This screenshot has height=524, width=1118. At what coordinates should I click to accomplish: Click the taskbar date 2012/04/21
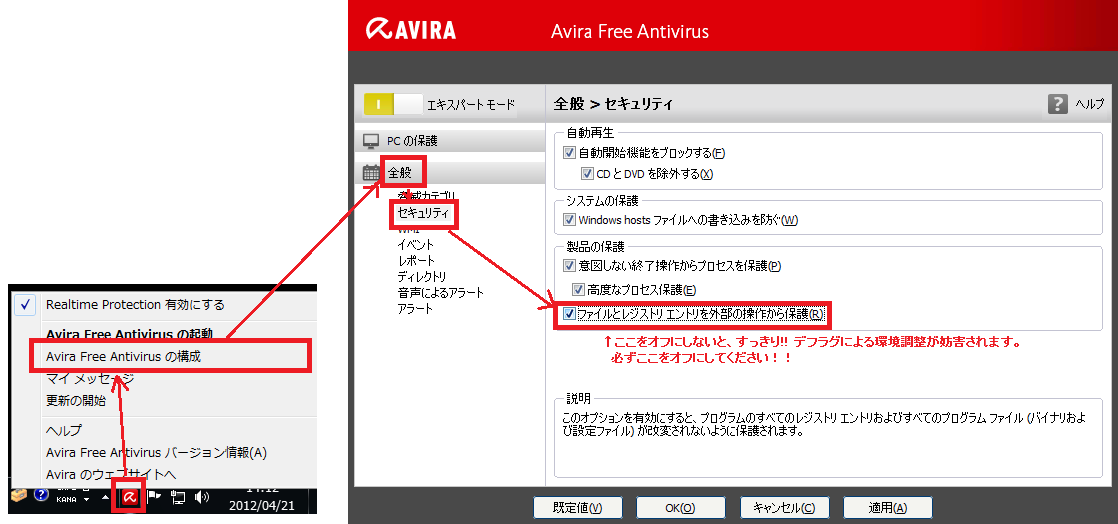pyautogui.click(x=262, y=505)
